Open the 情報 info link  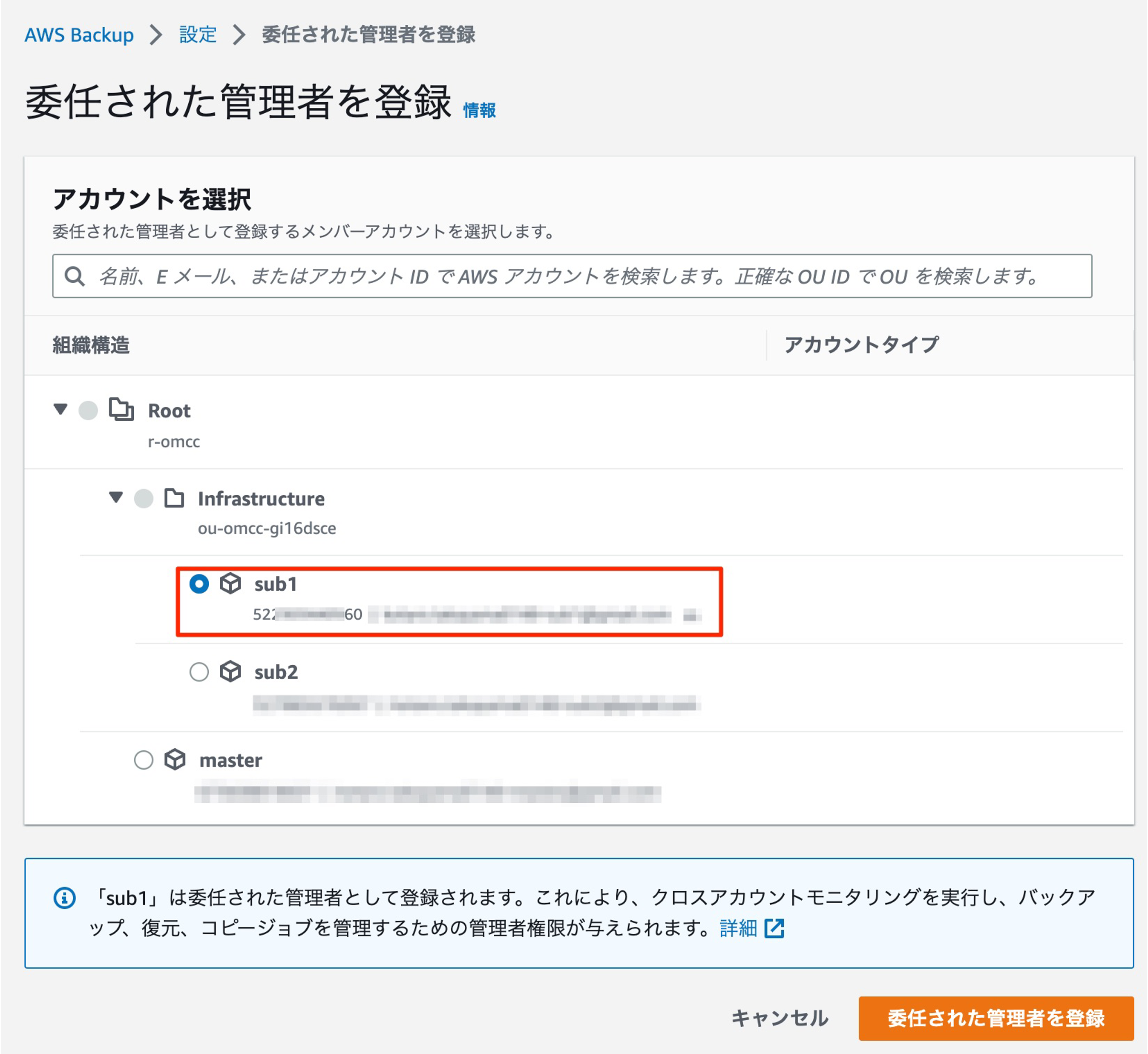(x=479, y=109)
